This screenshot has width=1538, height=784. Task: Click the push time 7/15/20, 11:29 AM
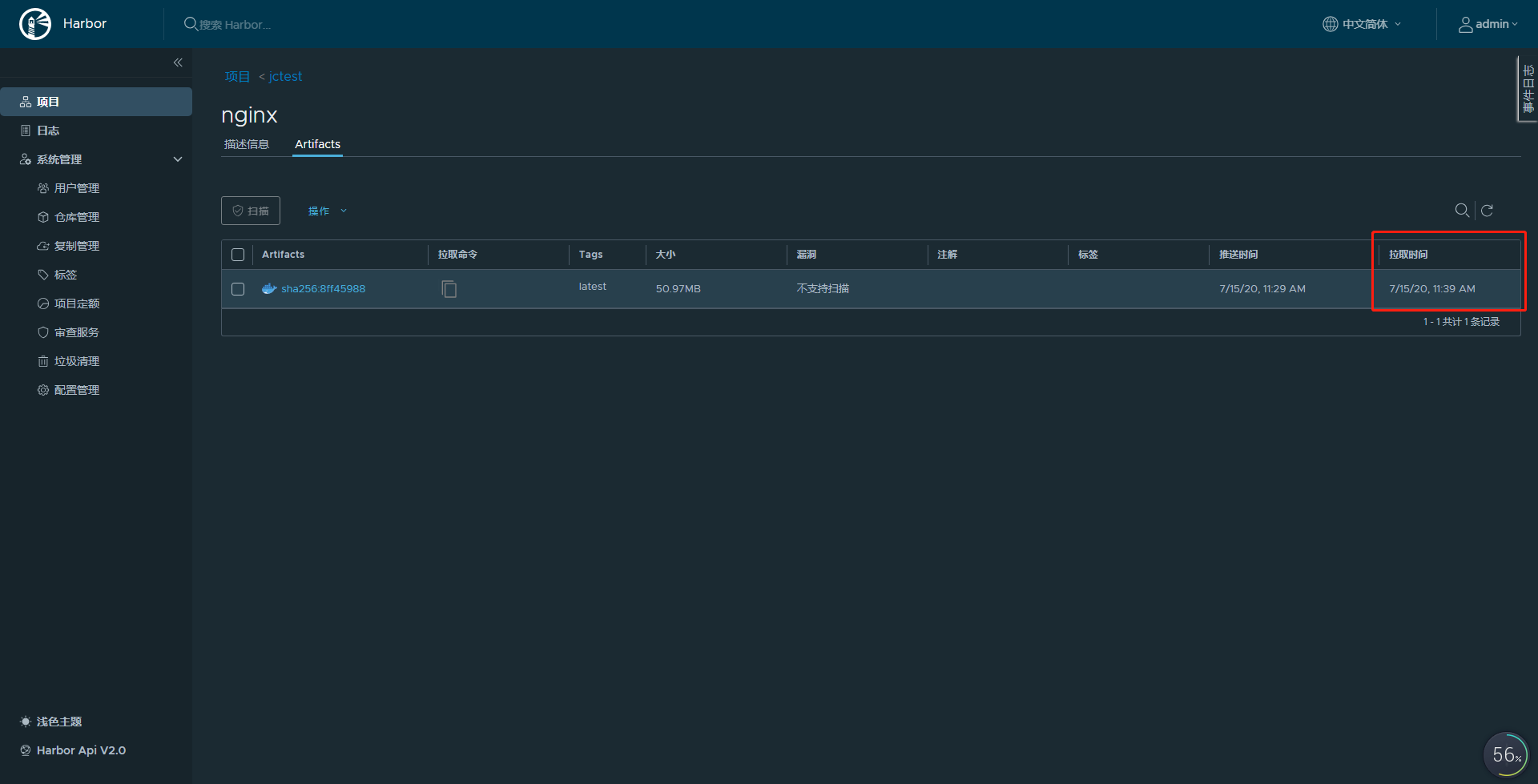[1262, 289]
